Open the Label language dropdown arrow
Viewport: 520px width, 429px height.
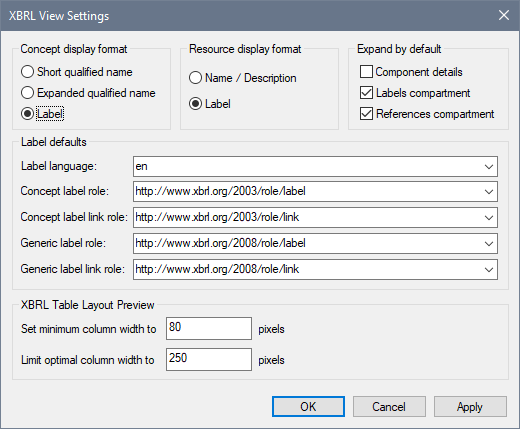click(489, 166)
